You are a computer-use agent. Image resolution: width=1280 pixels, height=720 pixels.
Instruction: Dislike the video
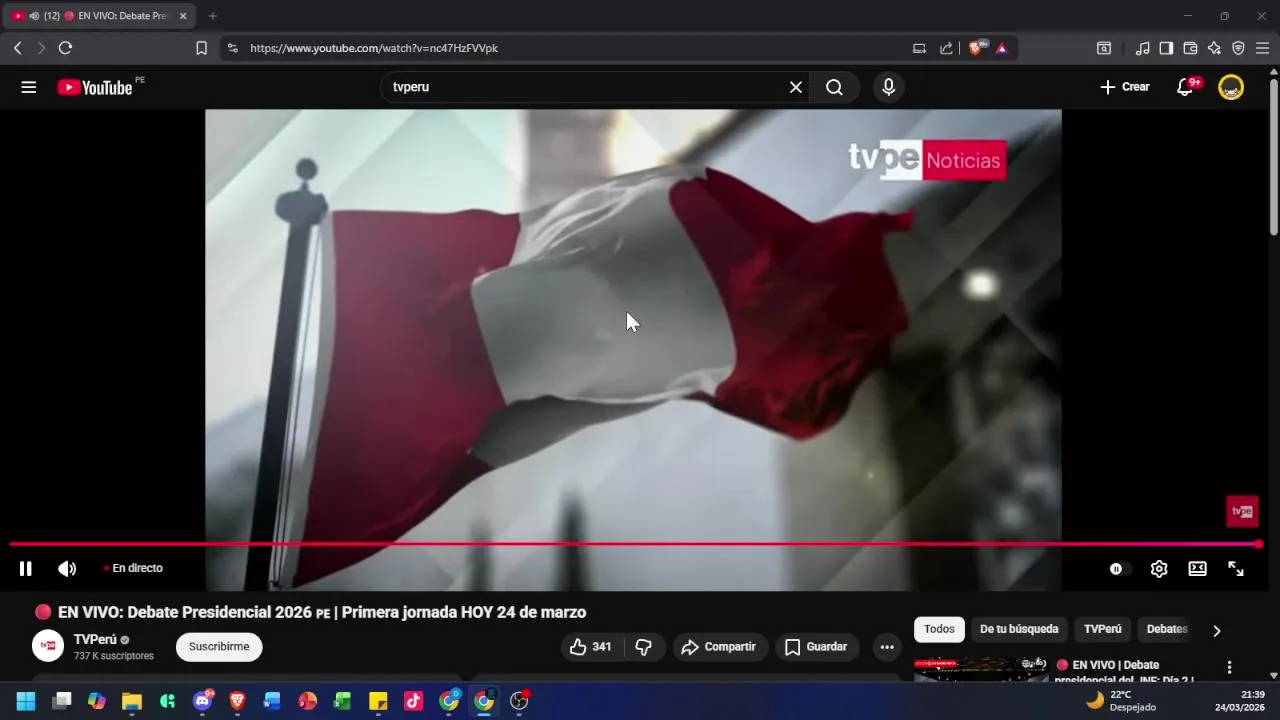point(644,647)
